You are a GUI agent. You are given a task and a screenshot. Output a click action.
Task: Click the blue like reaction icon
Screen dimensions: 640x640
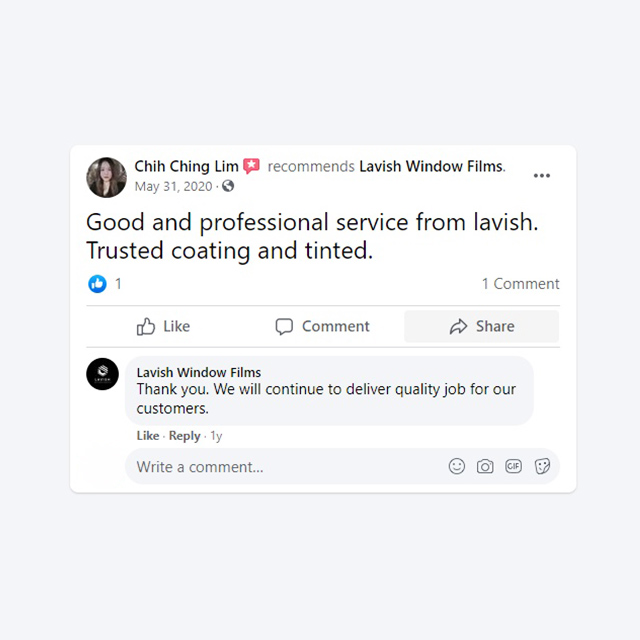(97, 284)
